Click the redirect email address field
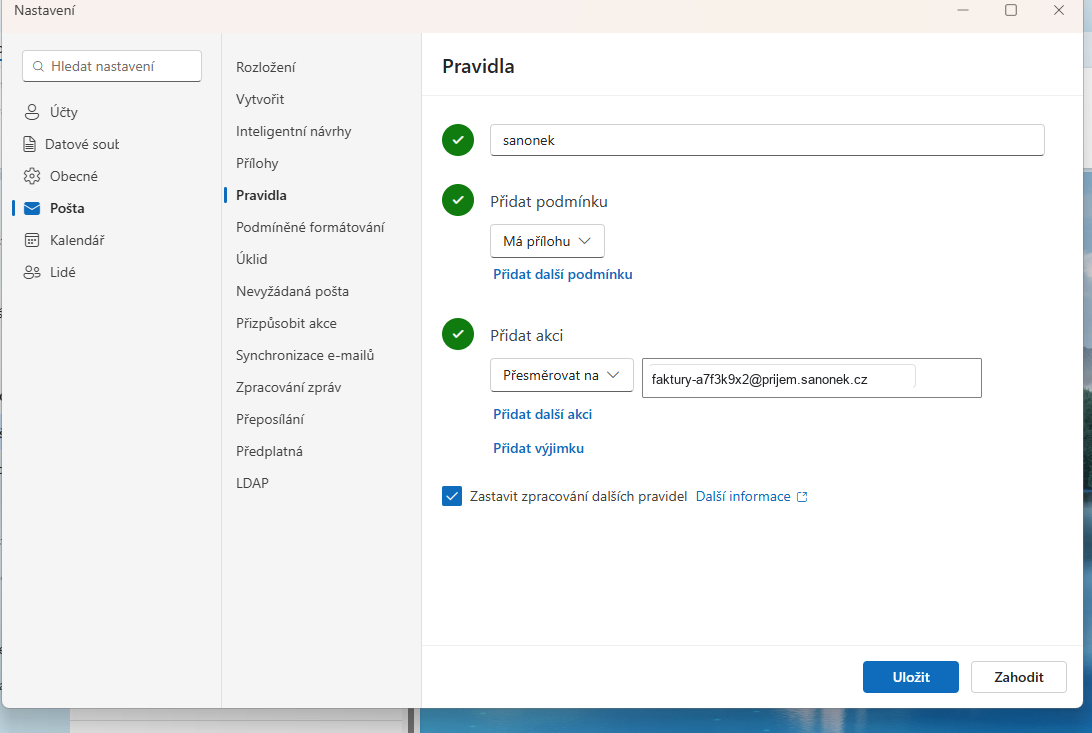Image resolution: width=1092 pixels, height=733 pixels. (x=812, y=378)
